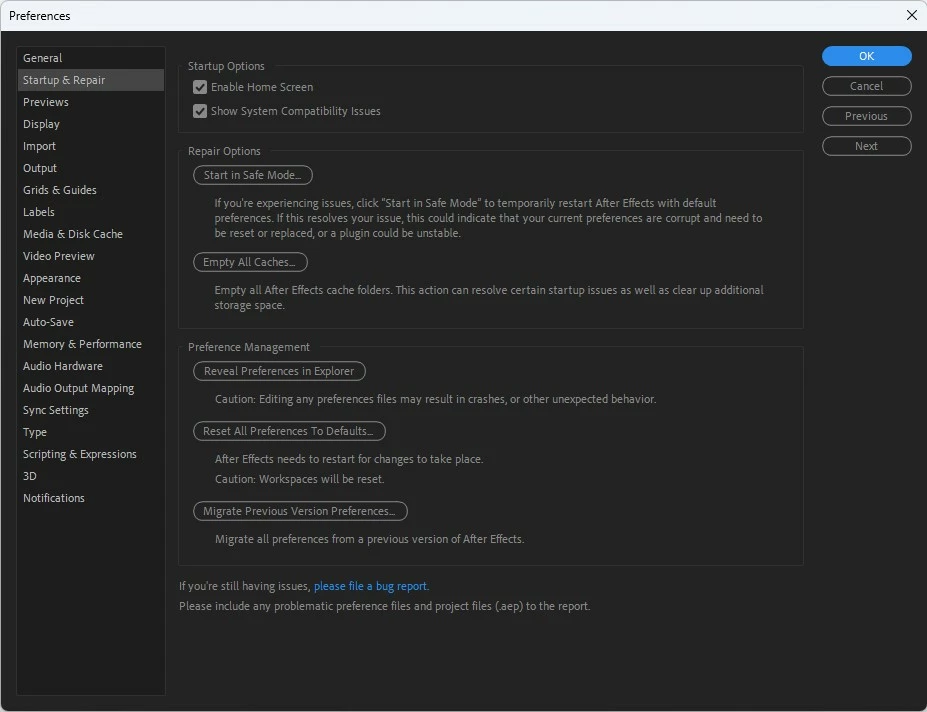
Task: Open Output preferences
Action: coord(90,168)
